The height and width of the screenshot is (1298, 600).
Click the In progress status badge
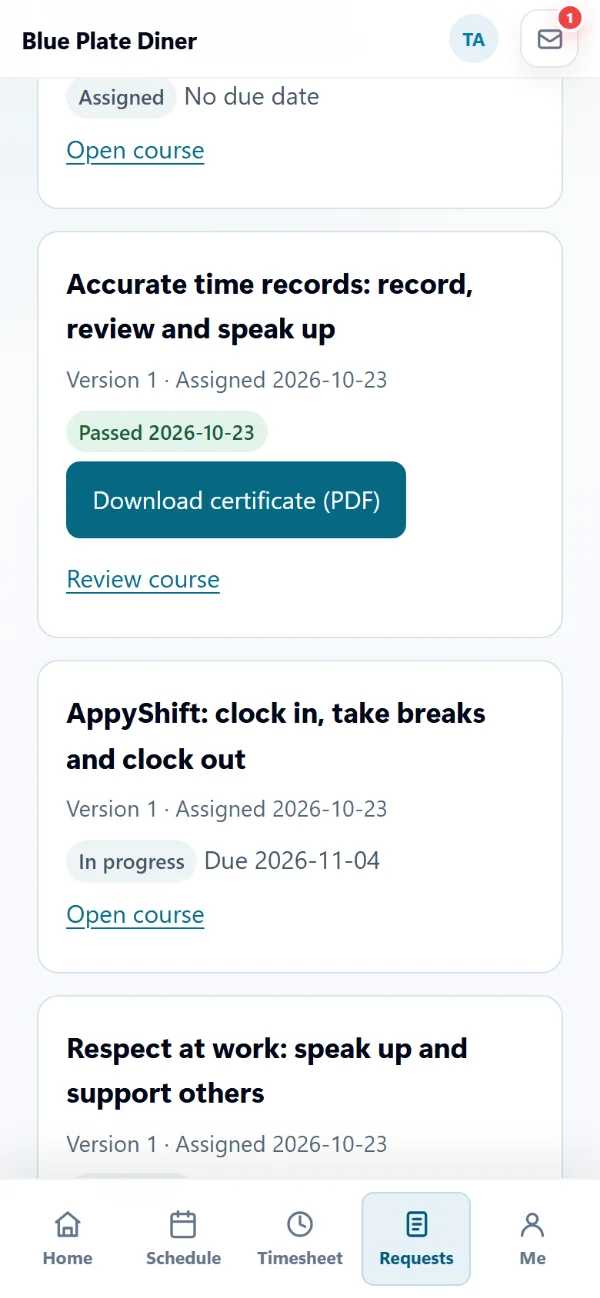[x=131, y=862]
